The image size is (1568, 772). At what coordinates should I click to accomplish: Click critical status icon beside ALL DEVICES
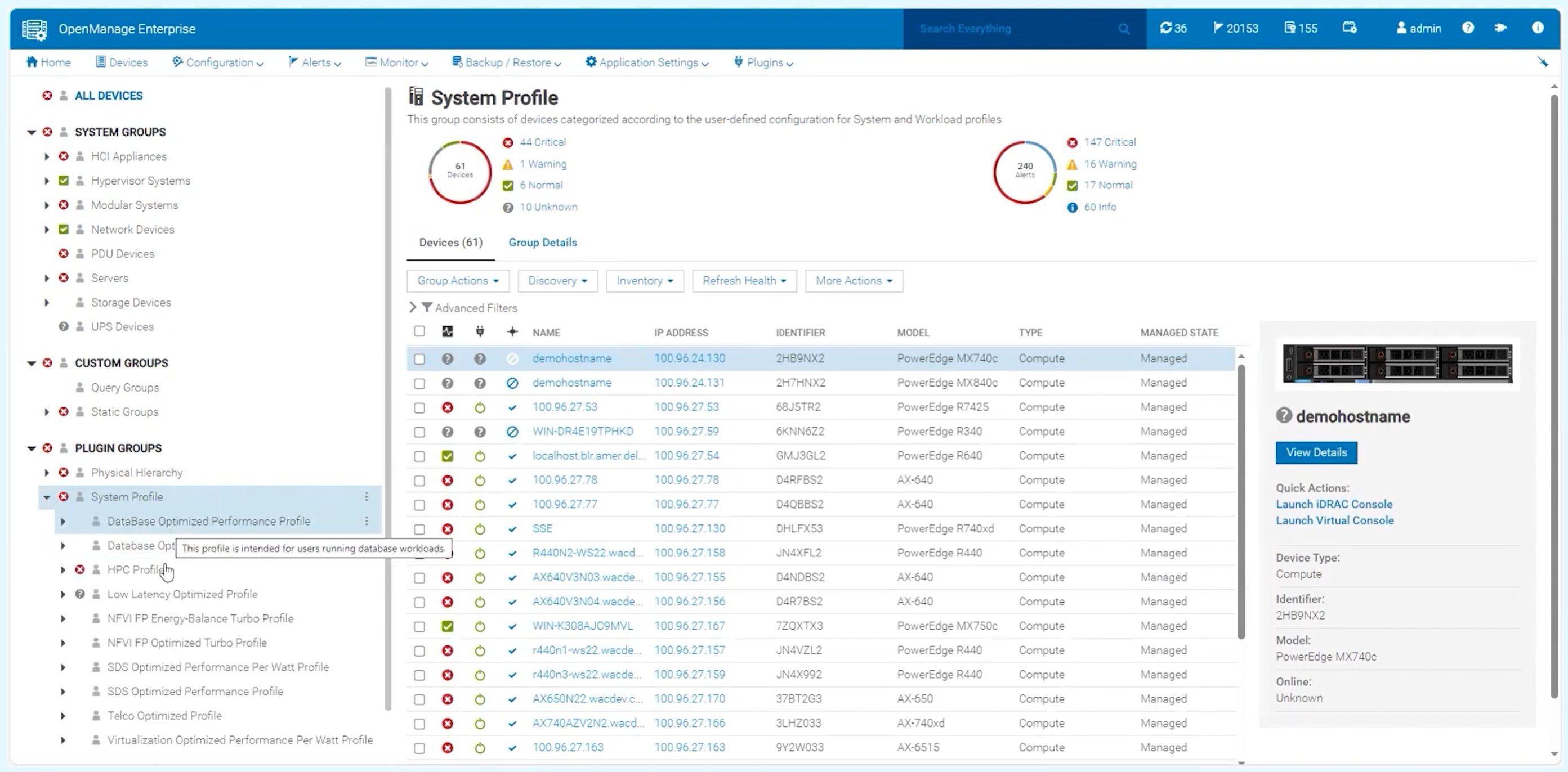[x=47, y=96]
